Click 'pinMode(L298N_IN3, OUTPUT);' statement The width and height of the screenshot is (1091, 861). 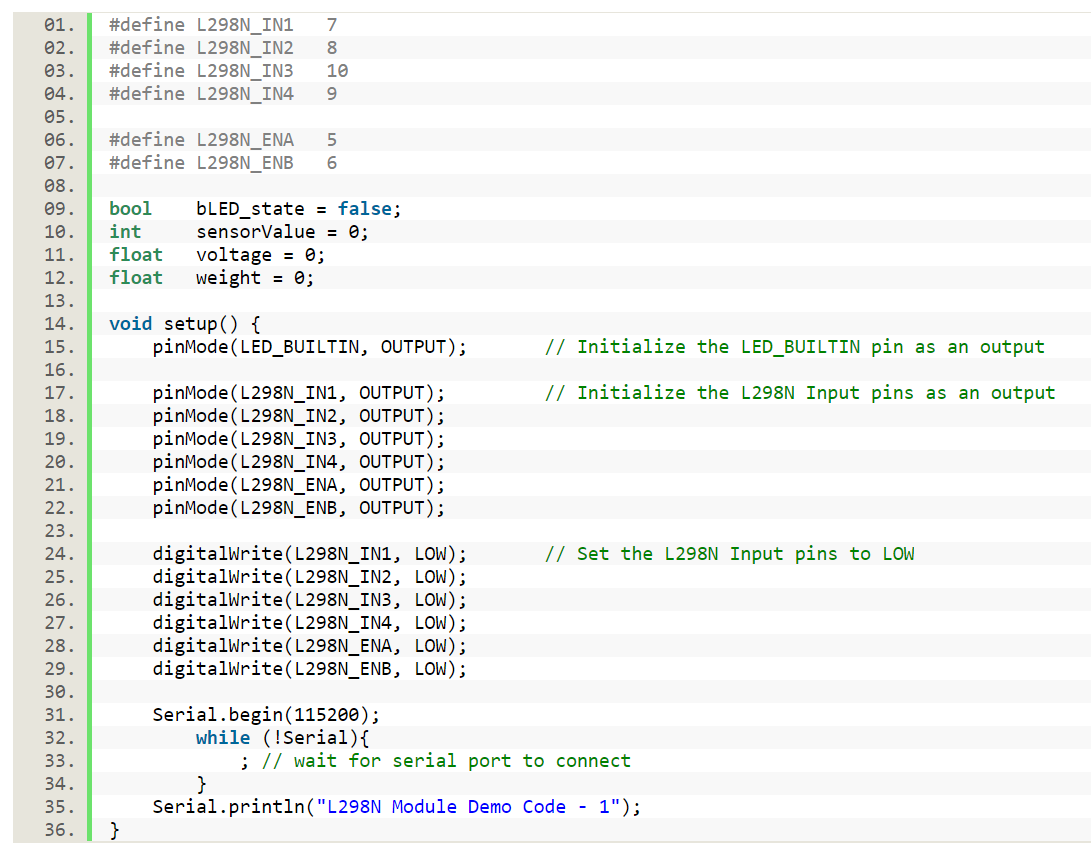298,439
